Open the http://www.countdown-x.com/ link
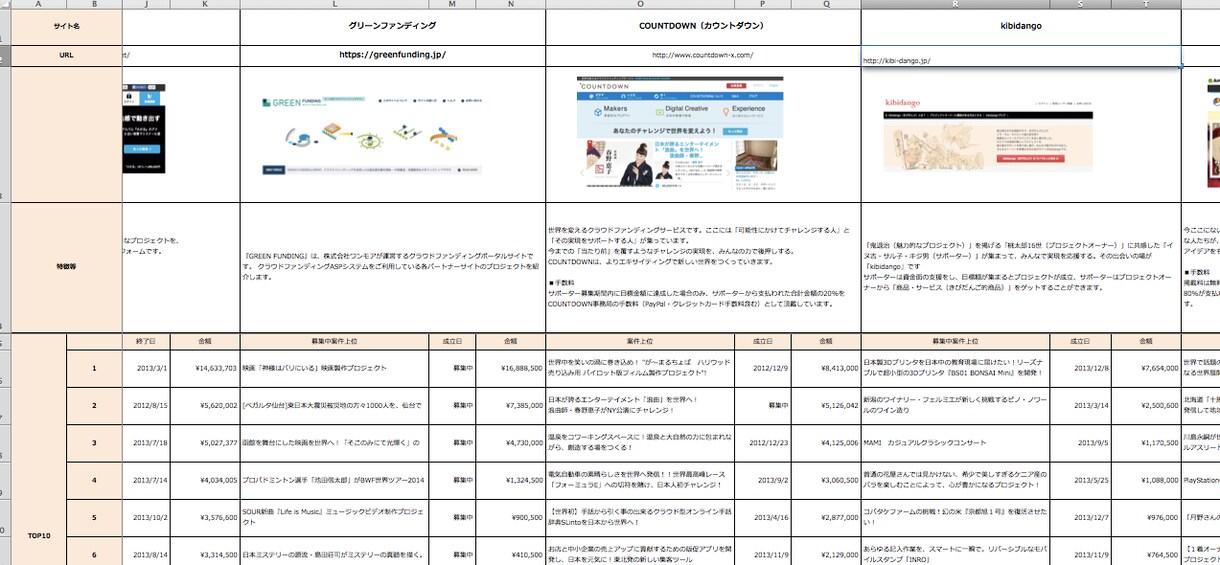The image size is (1220, 565). click(x=702, y=55)
